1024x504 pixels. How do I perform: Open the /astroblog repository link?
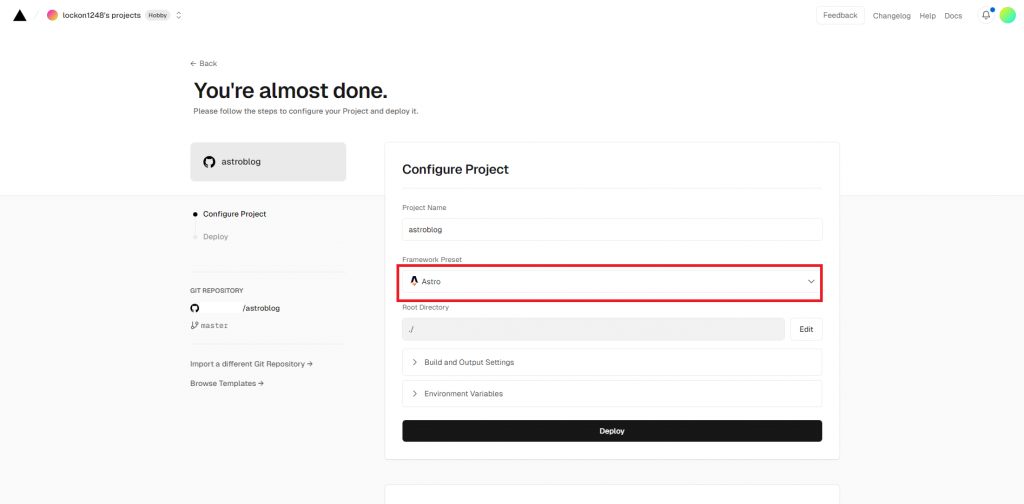point(261,308)
